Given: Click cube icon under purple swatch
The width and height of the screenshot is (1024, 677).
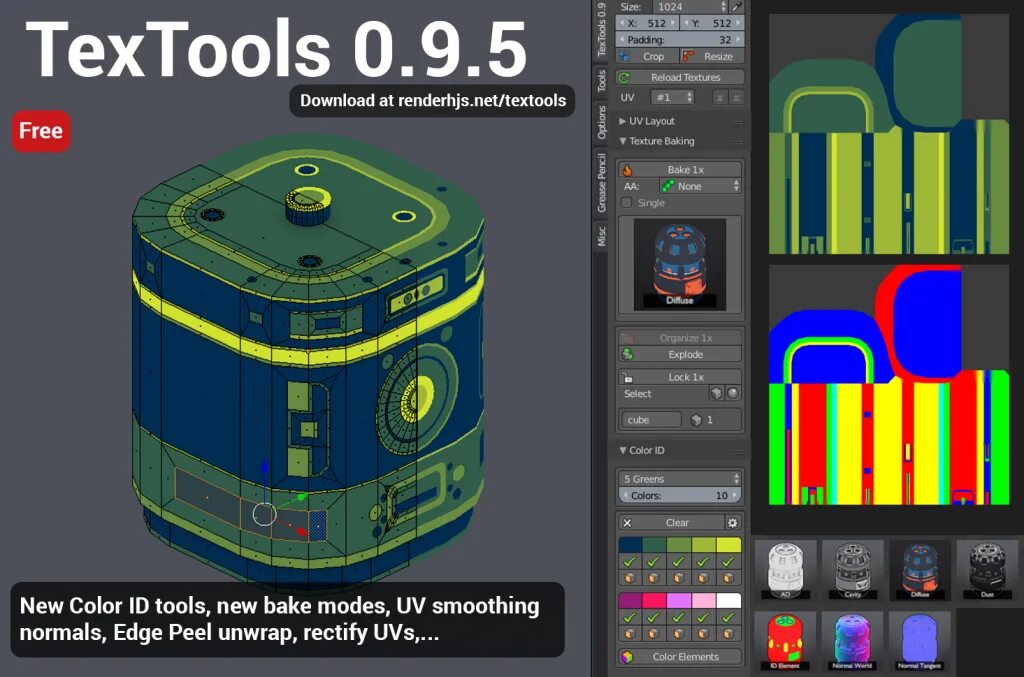Looking at the screenshot, I should tap(630, 633).
